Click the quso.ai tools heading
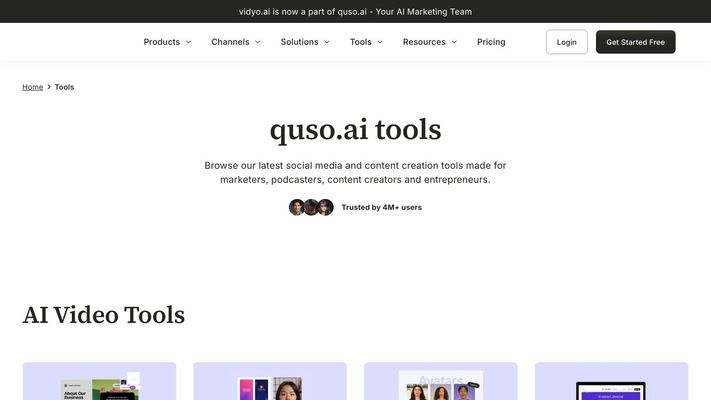The width and height of the screenshot is (711, 400). [x=356, y=130]
